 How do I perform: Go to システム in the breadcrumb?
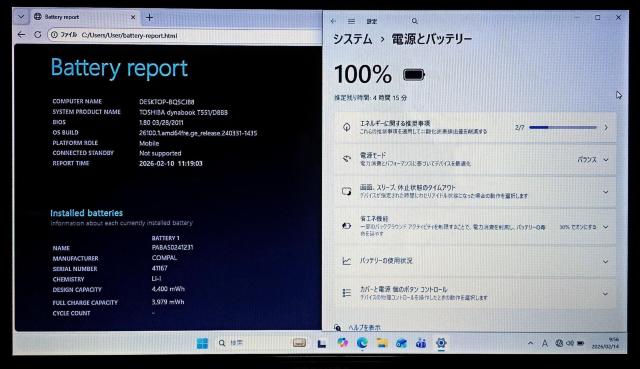click(353, 39)
